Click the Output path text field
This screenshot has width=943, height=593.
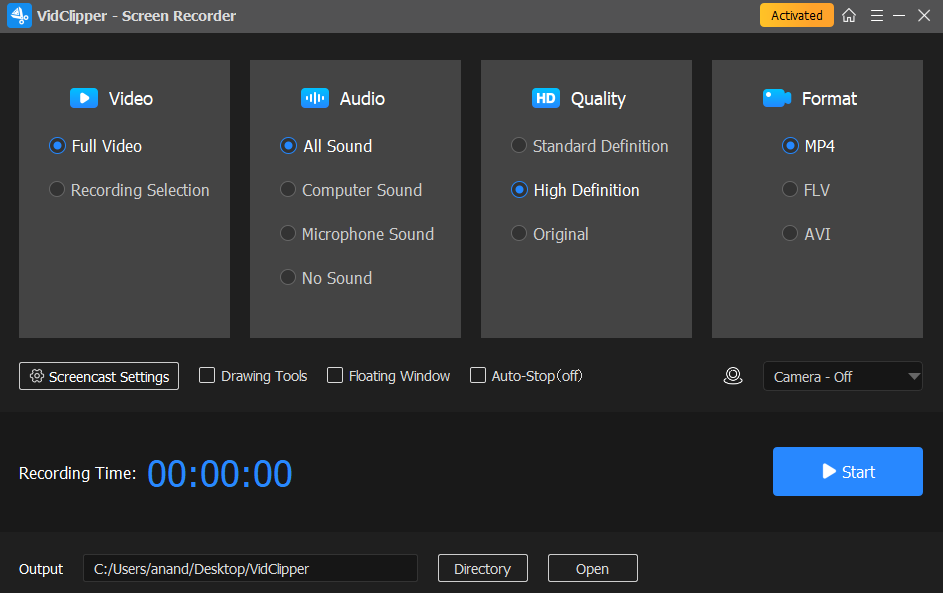(250, 568)
